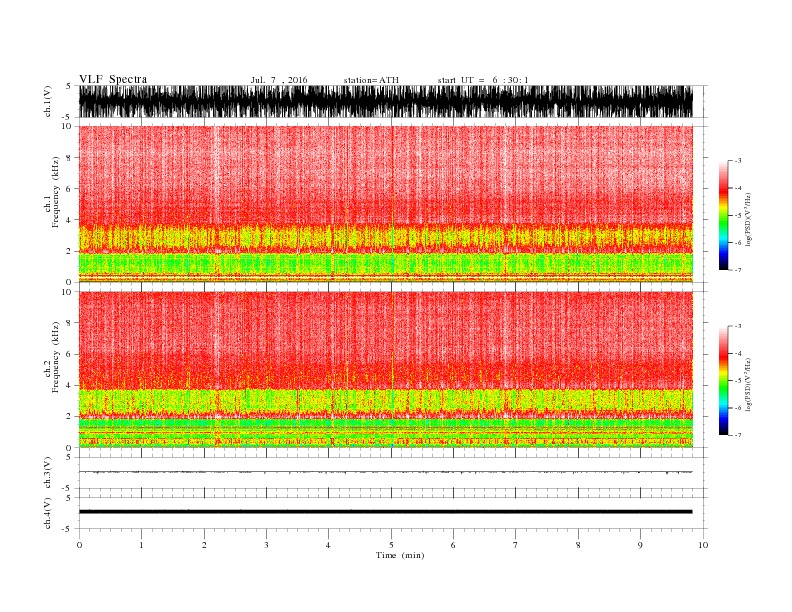Click the '-5' label on ch.2 color bar
The height and width of the screenshot is (612, 792).
click(x=737, y=381)
